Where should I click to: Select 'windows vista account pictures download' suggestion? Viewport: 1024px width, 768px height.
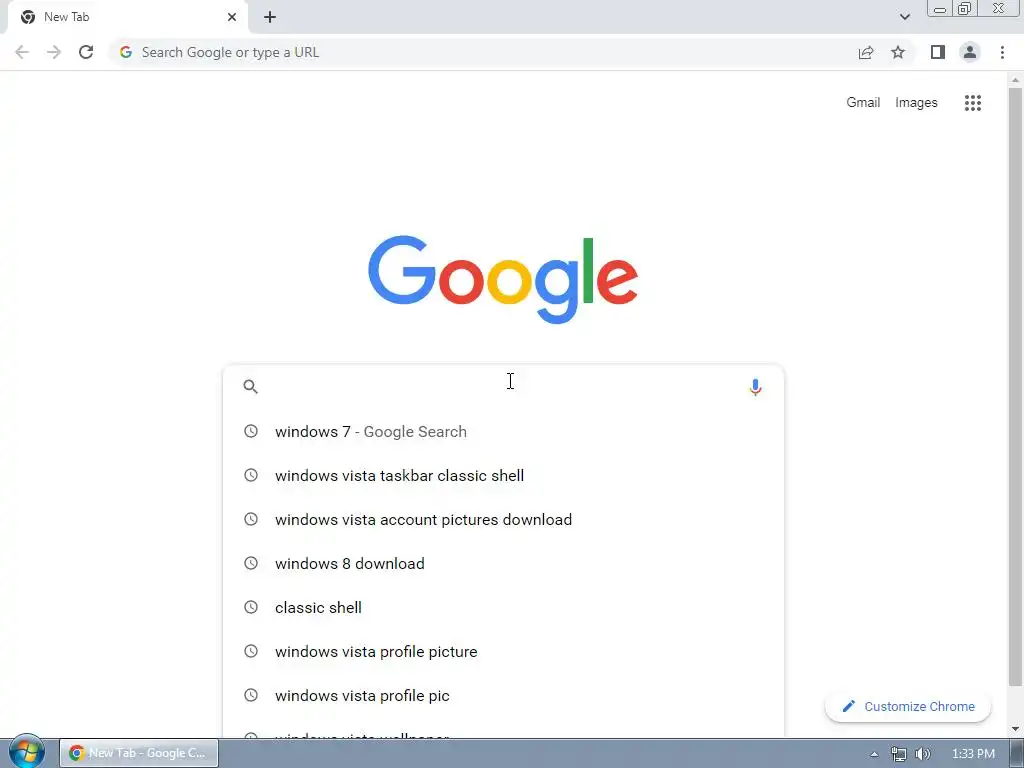pos(503,520)
